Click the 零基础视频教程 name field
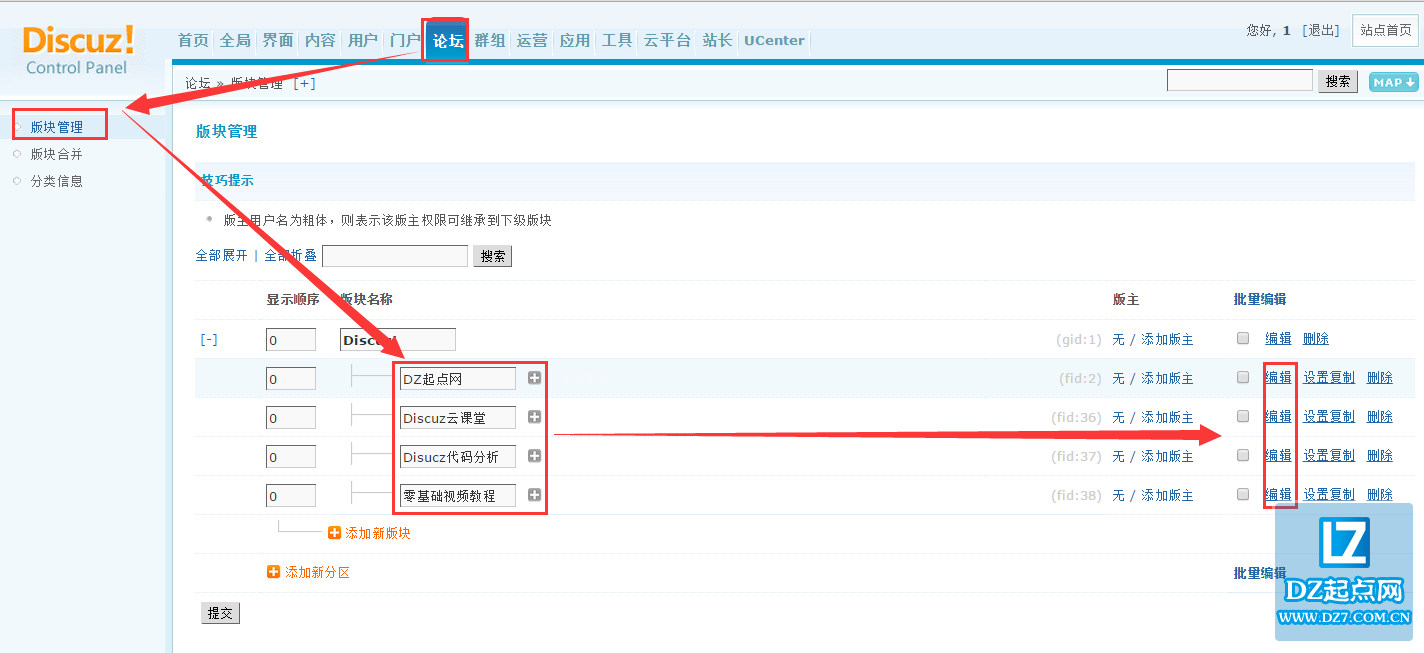 pos(457,495)
